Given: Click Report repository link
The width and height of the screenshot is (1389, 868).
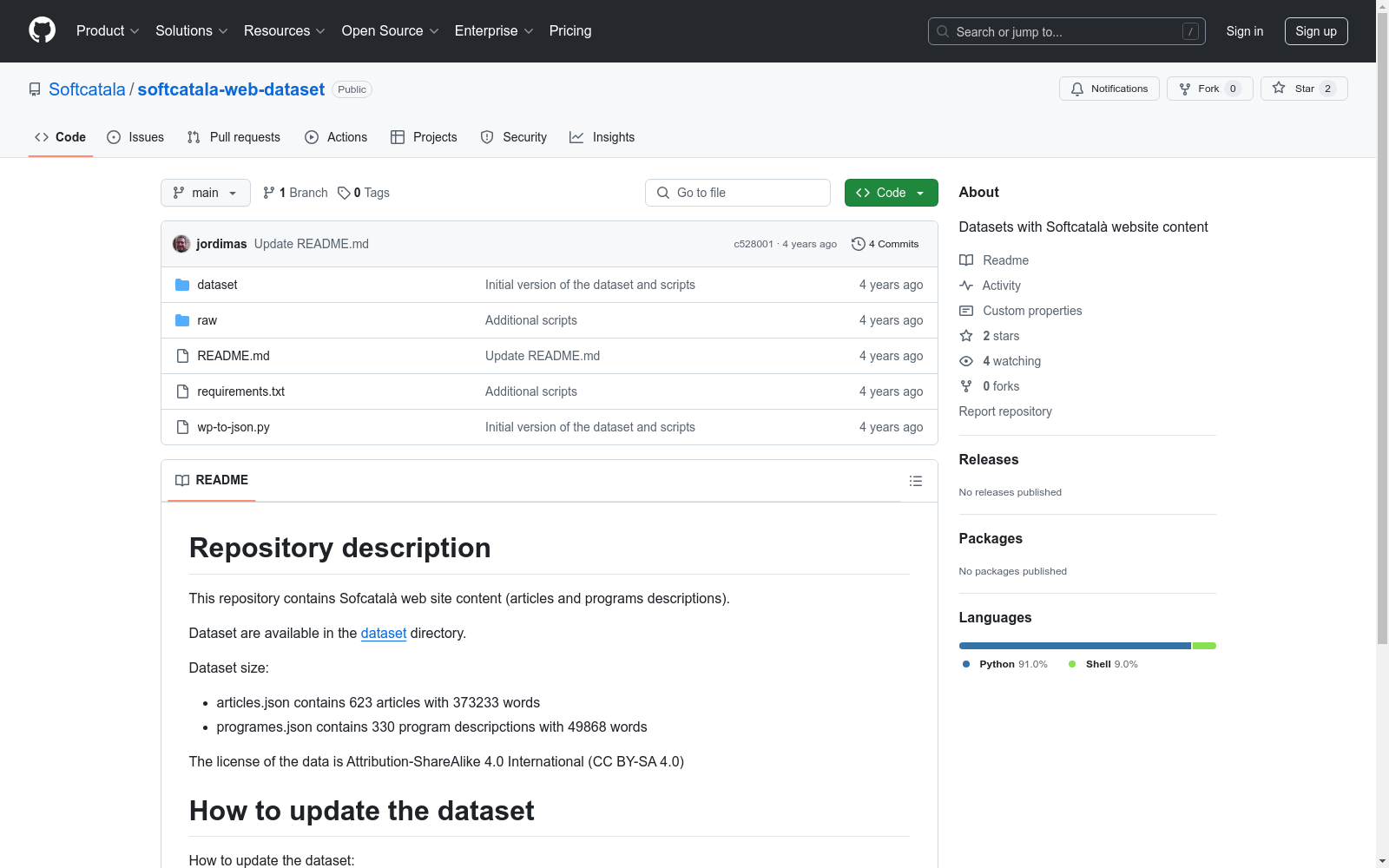Looking at the screenshot, I should (1005, 411).
